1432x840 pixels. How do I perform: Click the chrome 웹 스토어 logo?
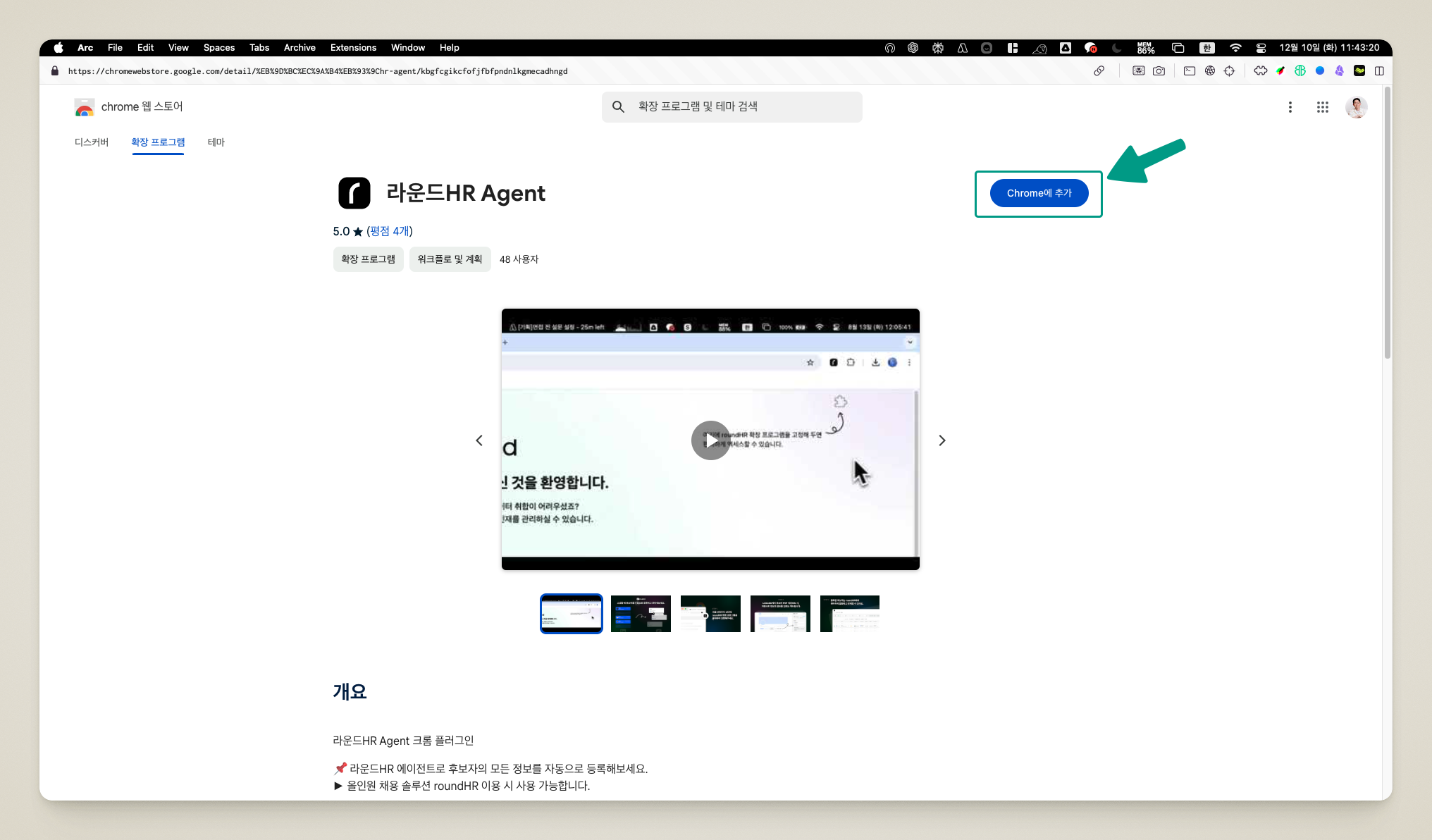click(x=128, y=107)
